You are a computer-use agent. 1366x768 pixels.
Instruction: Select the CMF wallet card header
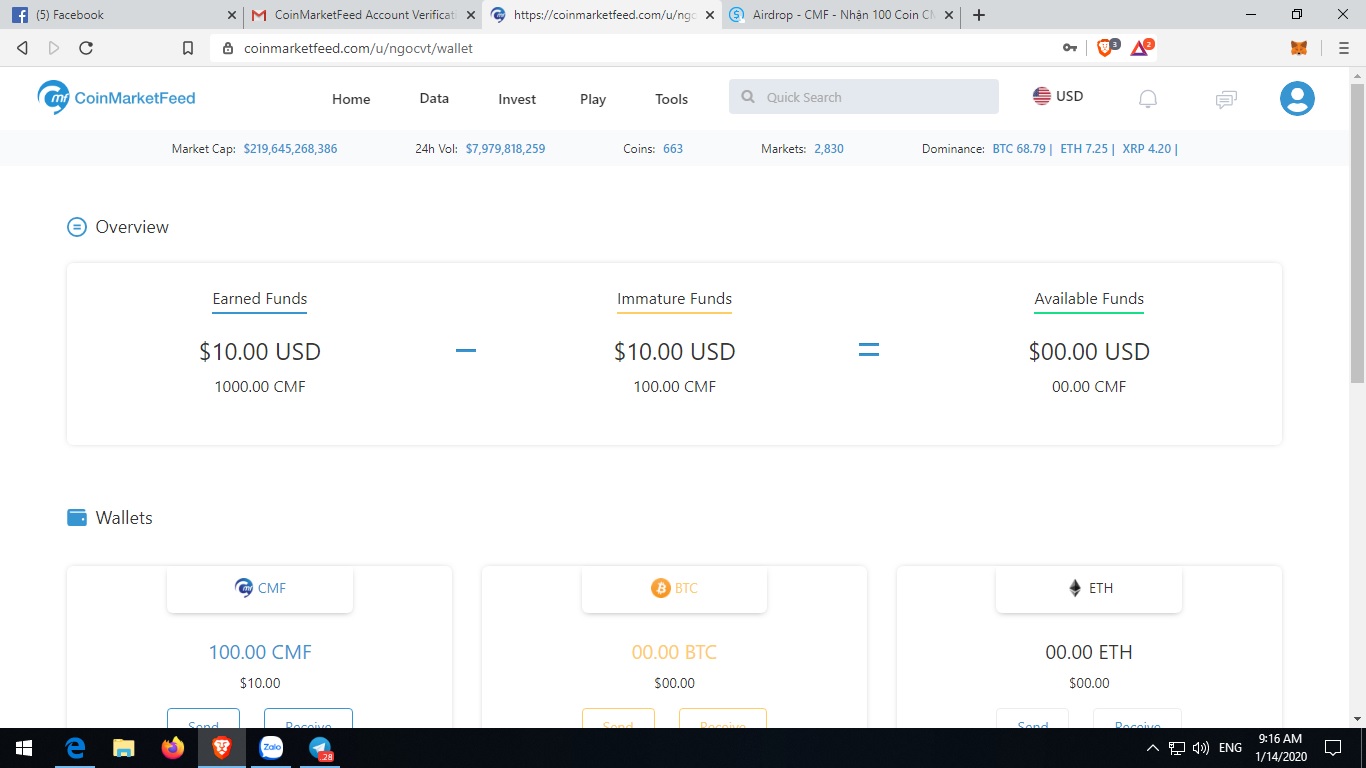(x=260, y=588)
